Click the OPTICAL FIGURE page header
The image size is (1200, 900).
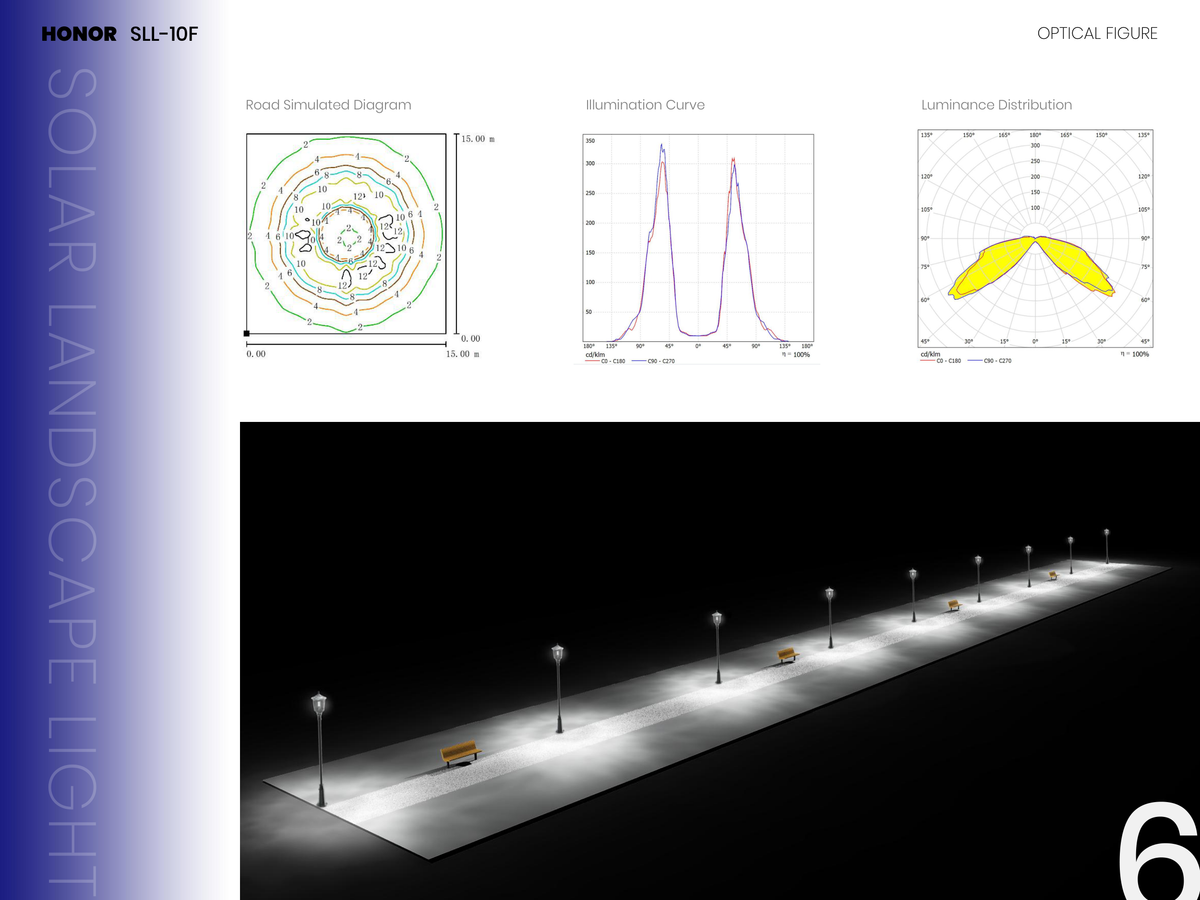1097,34
